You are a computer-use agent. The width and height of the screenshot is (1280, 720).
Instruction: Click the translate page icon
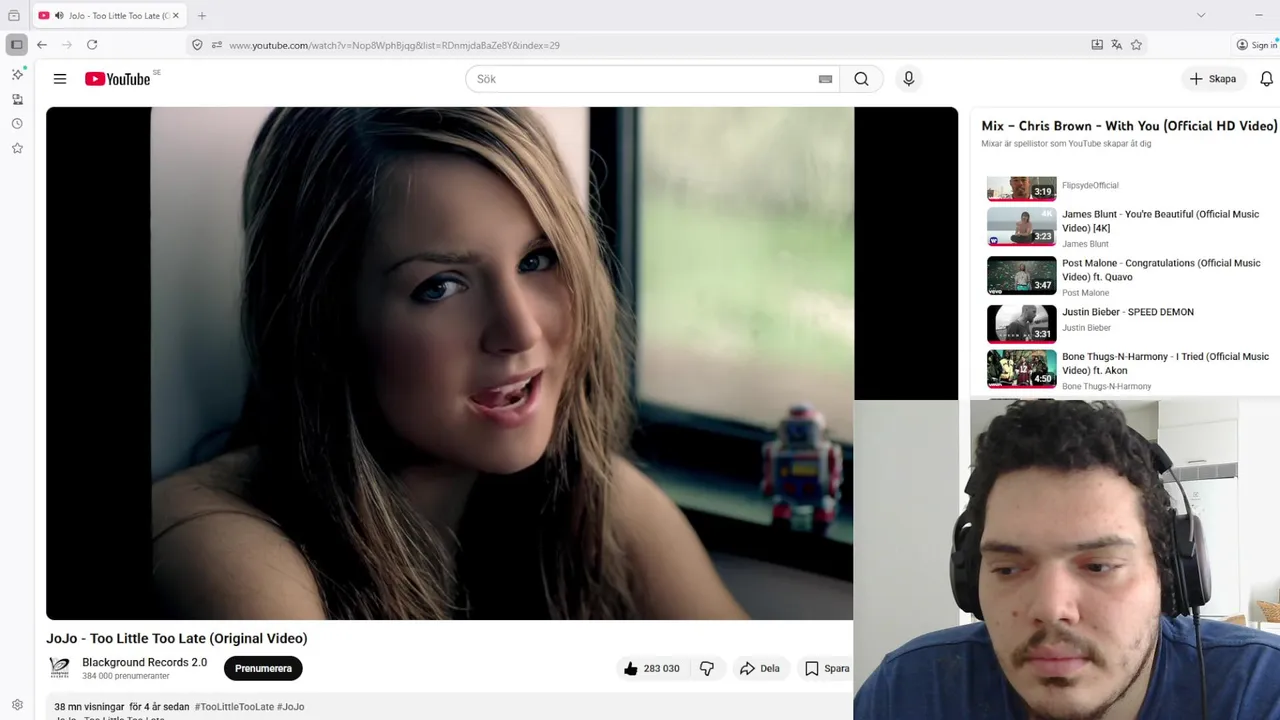(1117, 45)
